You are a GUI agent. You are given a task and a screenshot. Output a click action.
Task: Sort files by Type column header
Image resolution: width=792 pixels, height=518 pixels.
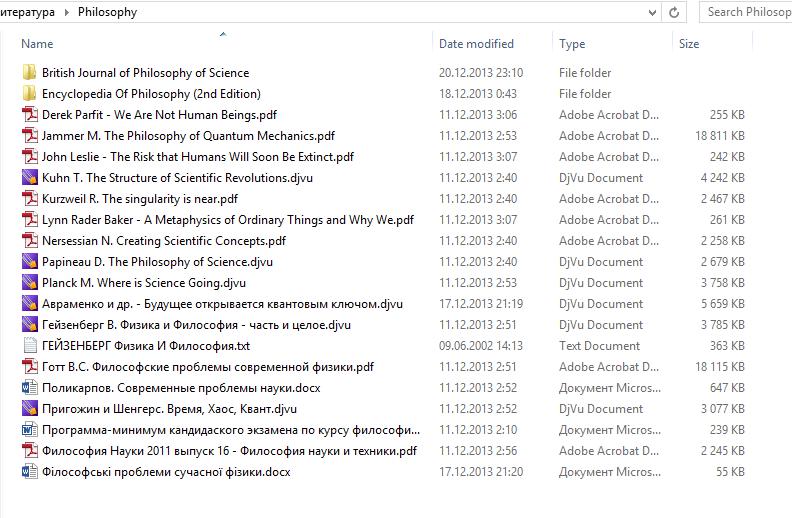(x=572, y=44)
